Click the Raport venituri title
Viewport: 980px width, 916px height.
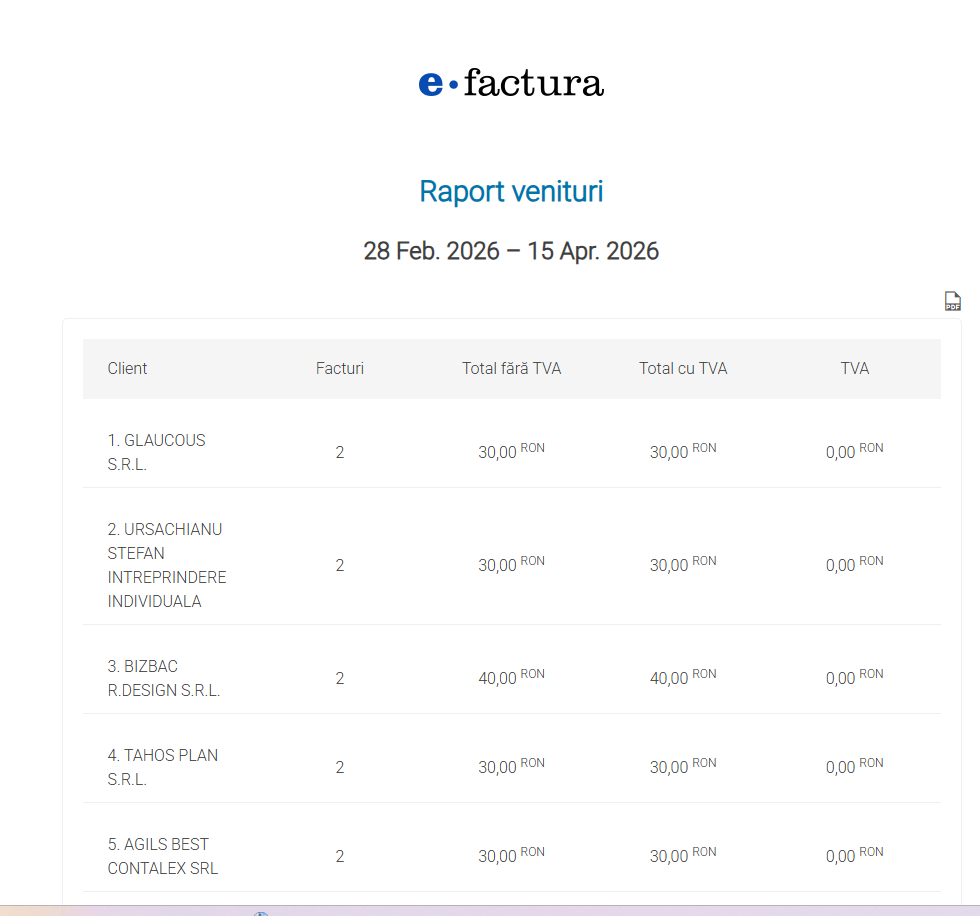point(511,191)
